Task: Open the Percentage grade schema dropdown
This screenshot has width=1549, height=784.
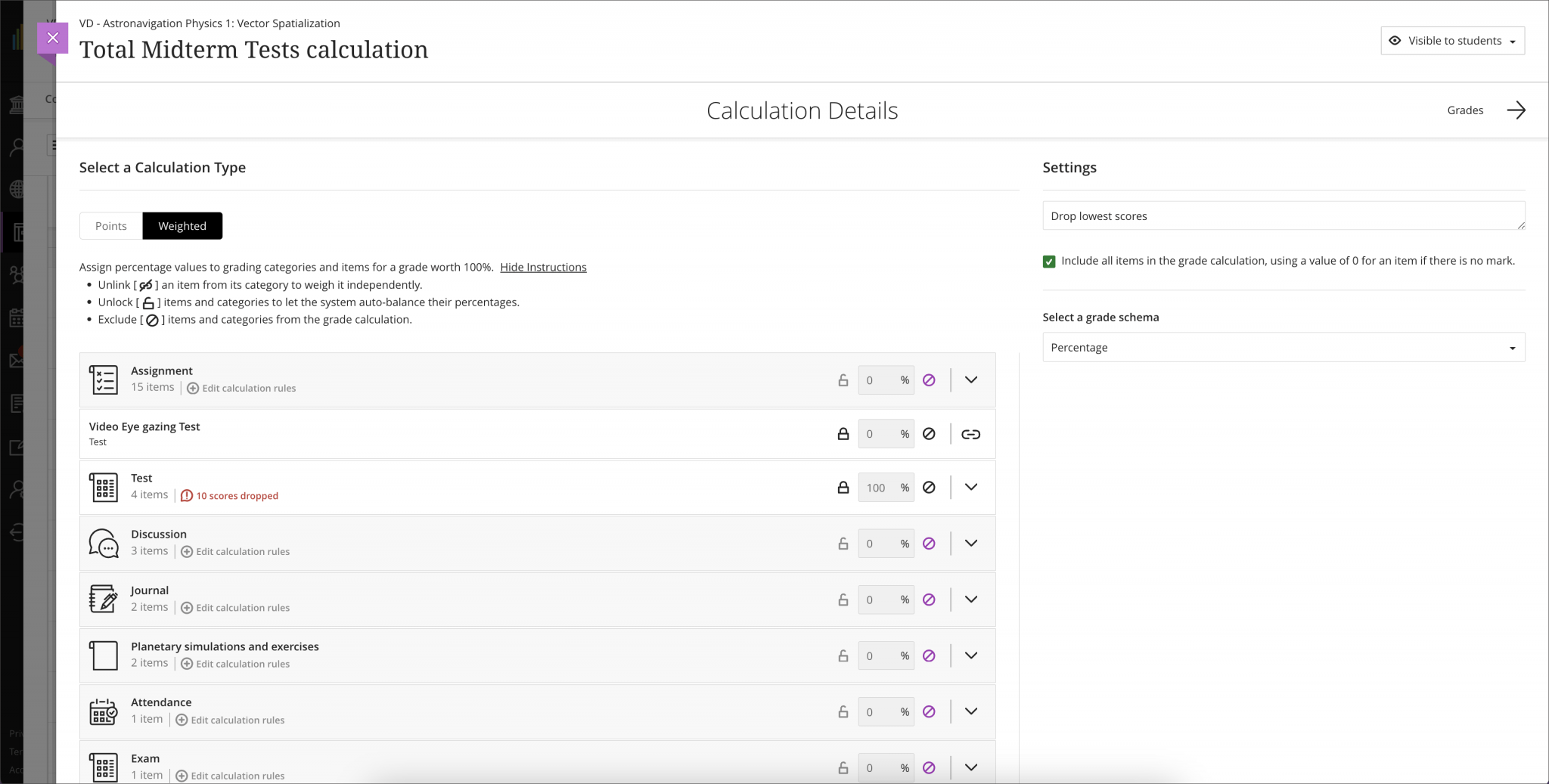Action: (x=1283, y=347)
